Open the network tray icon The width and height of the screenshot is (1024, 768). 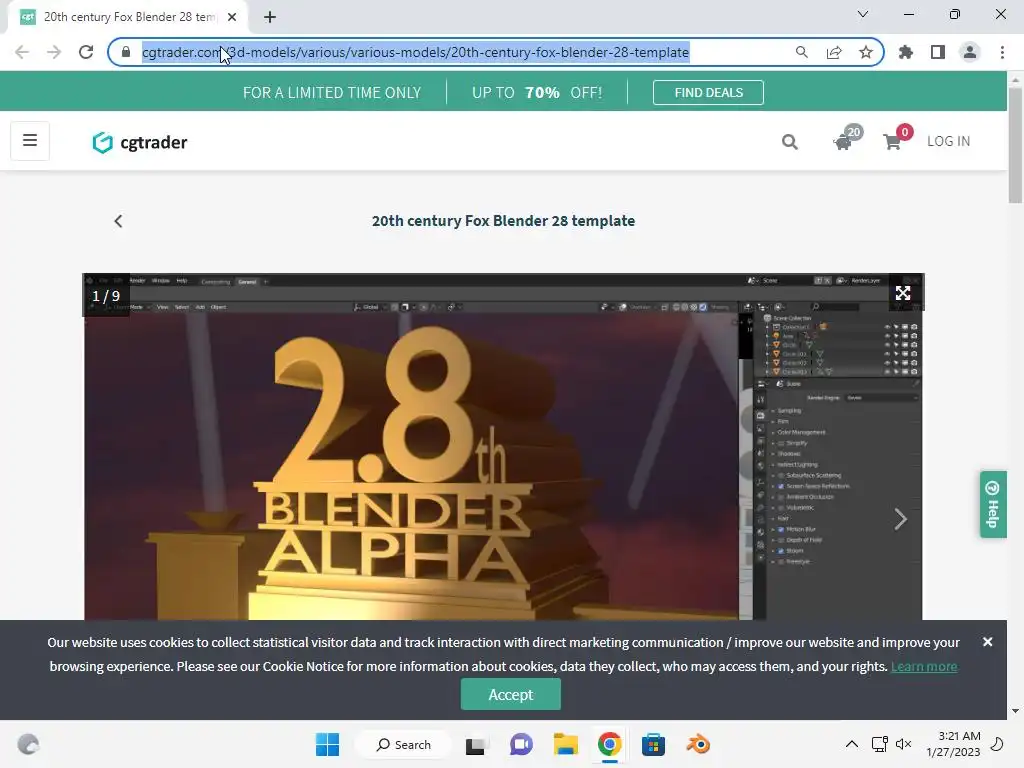(879, 744)
